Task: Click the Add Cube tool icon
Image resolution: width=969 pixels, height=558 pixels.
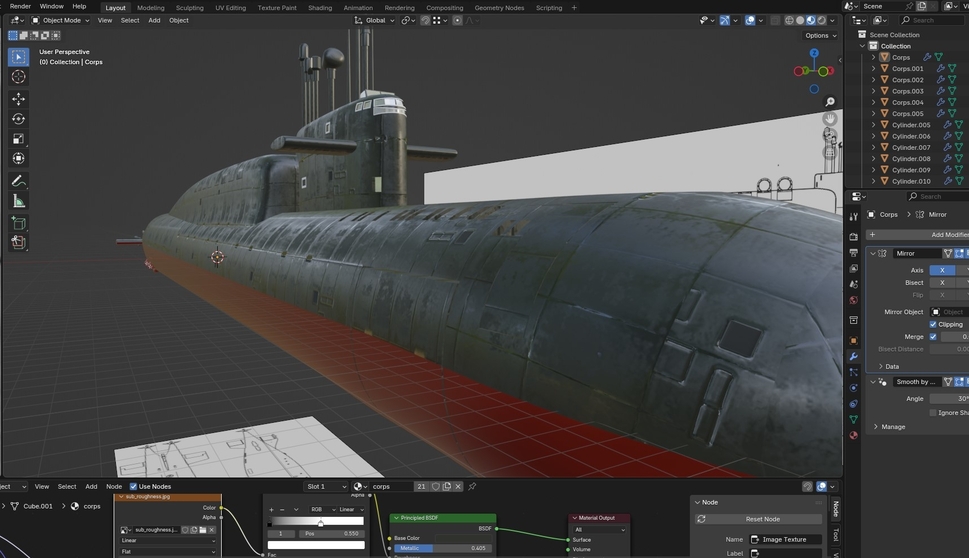Action: click(x=18, y=223)
